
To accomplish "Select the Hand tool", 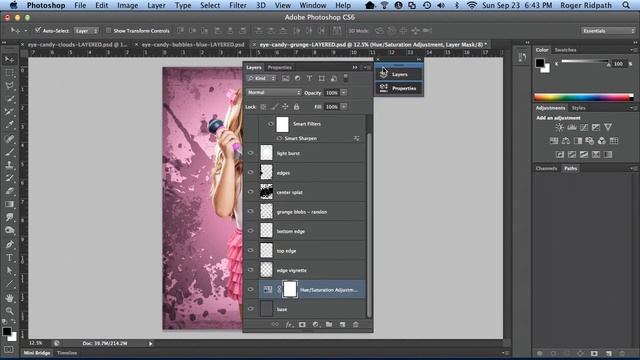I will pyautogui.click(x=9, y=298).
